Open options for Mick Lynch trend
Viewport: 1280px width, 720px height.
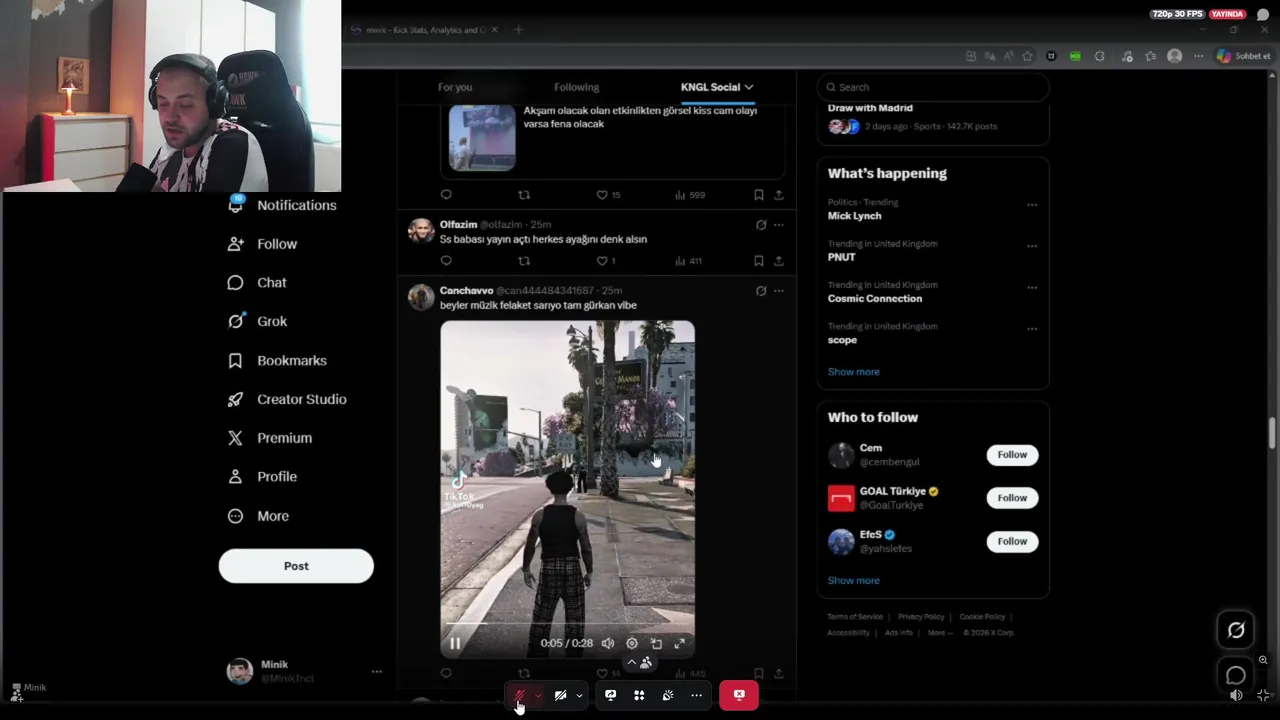(x=1032, y=205)
